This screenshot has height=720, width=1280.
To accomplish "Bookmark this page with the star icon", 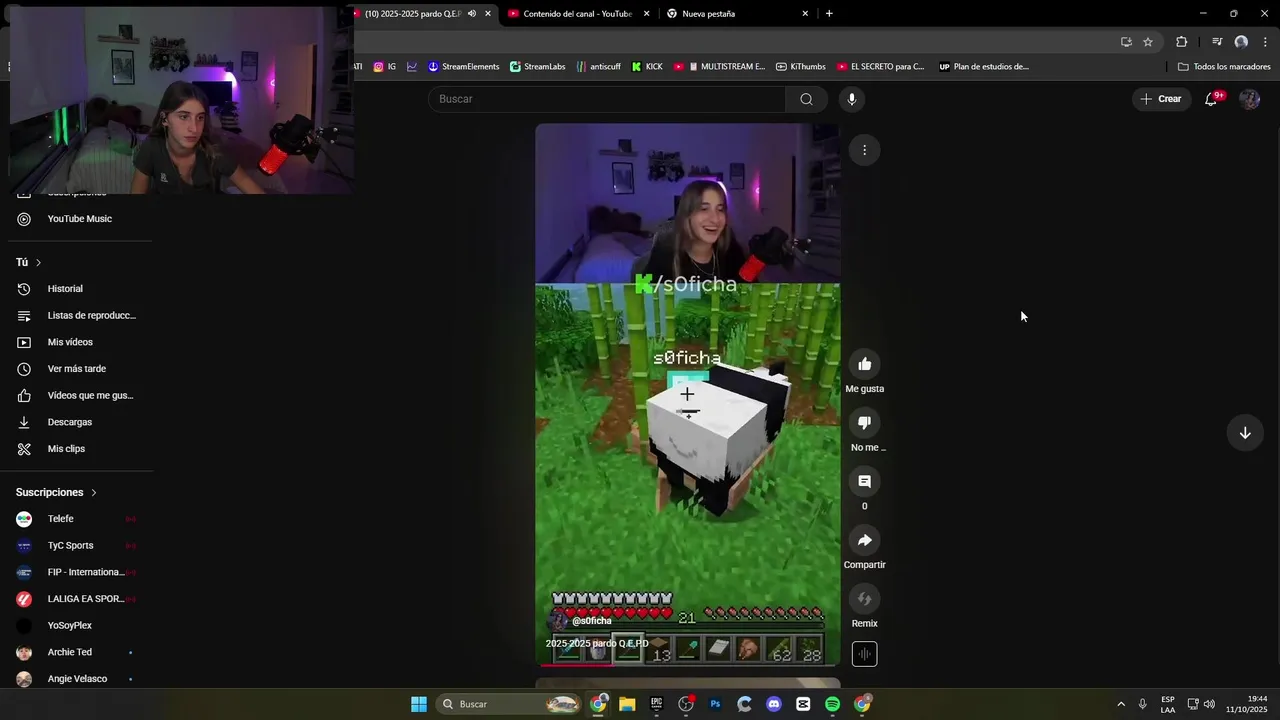I will click(1148, 42).
